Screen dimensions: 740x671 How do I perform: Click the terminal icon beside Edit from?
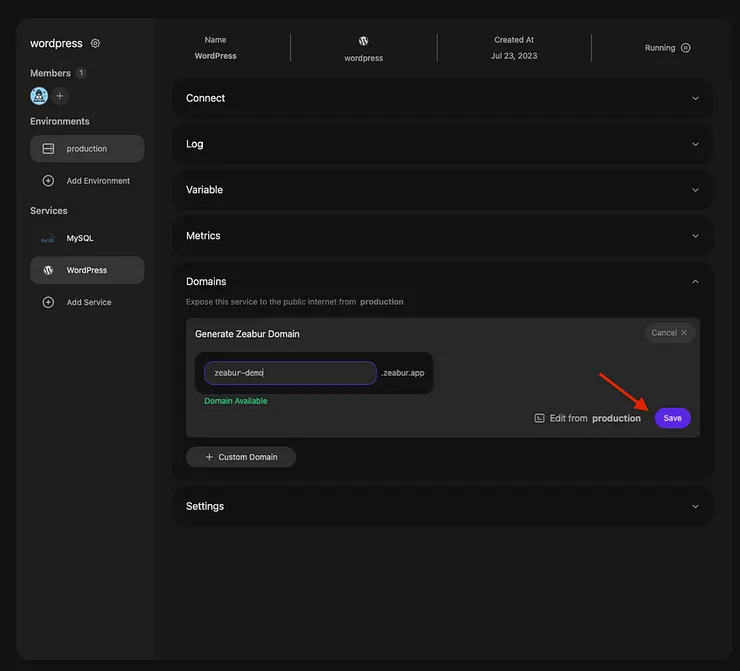click(539, 418)
